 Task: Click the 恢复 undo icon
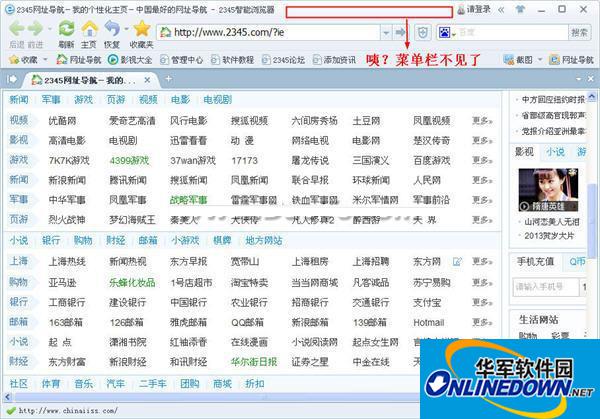click(x=112, y=29)
